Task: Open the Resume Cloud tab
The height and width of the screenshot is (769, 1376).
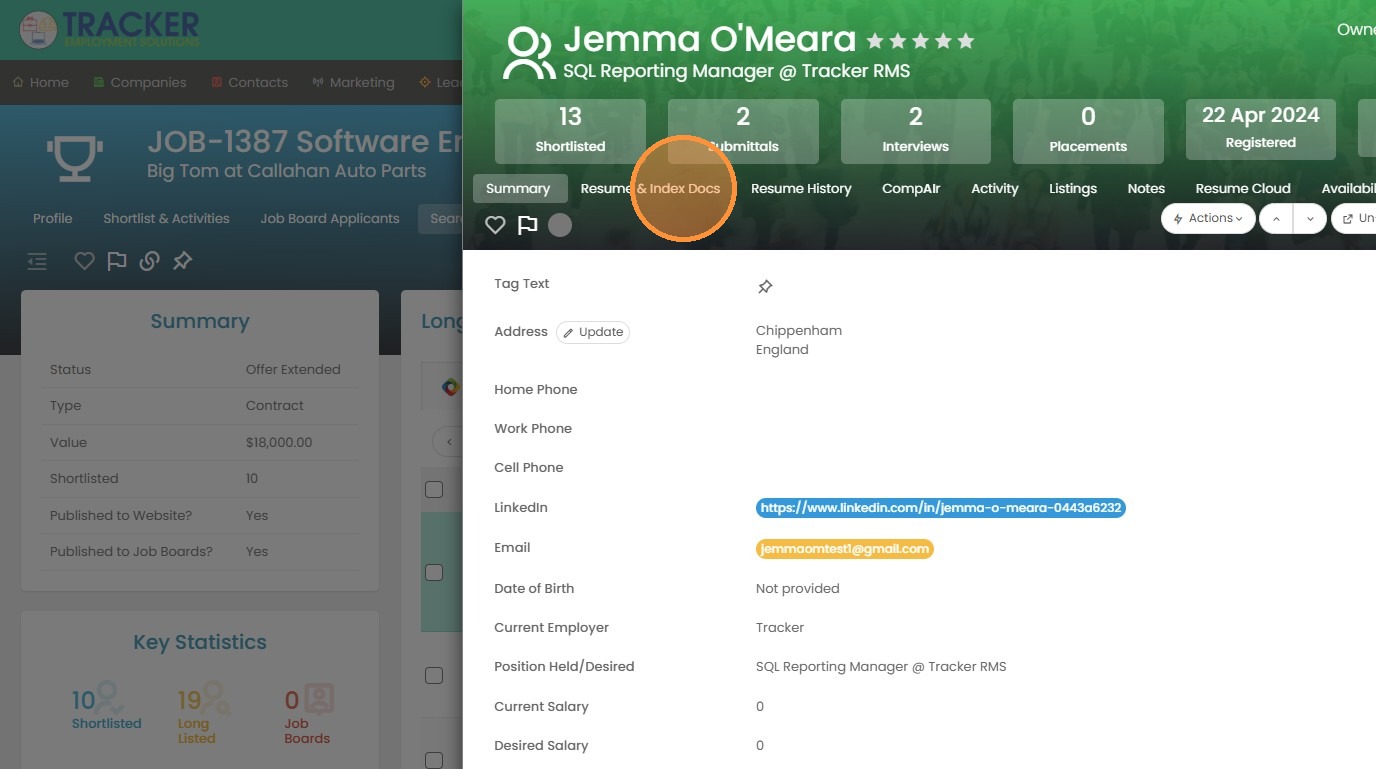Action: point(1243,188)
